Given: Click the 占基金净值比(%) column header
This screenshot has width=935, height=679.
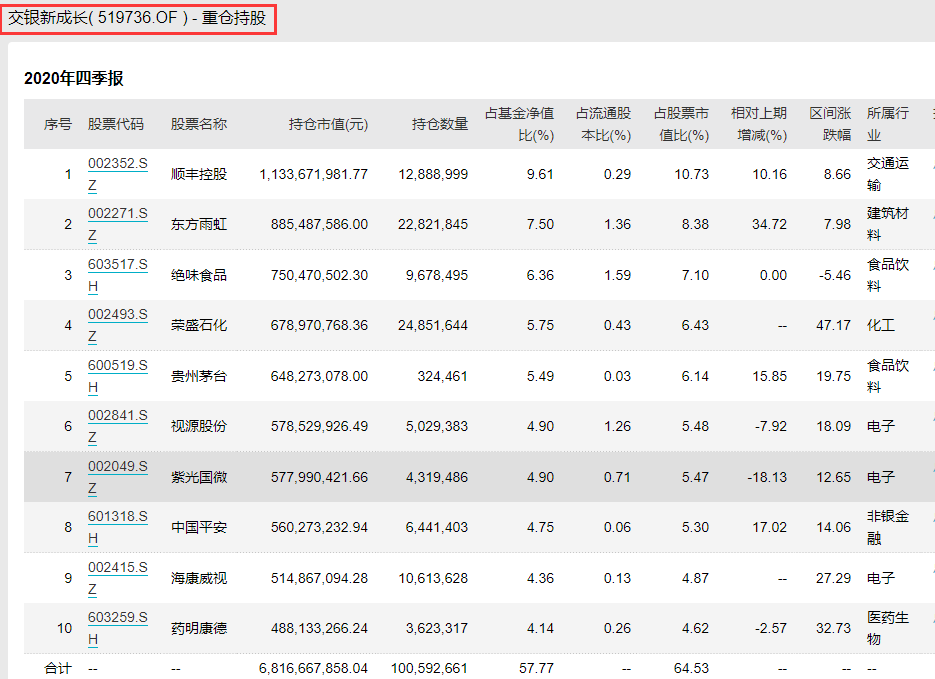Looking at the screenshot, I should [x=520, y=124].
